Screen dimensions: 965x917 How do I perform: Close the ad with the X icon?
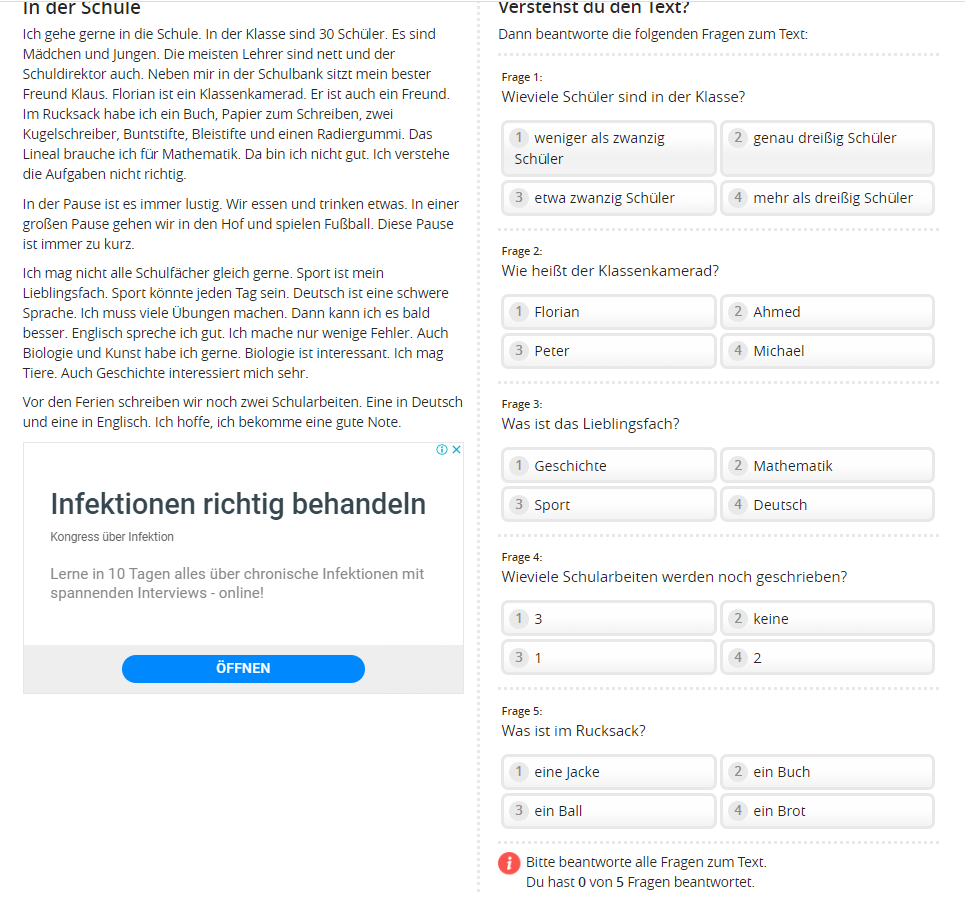click(456, 450)
